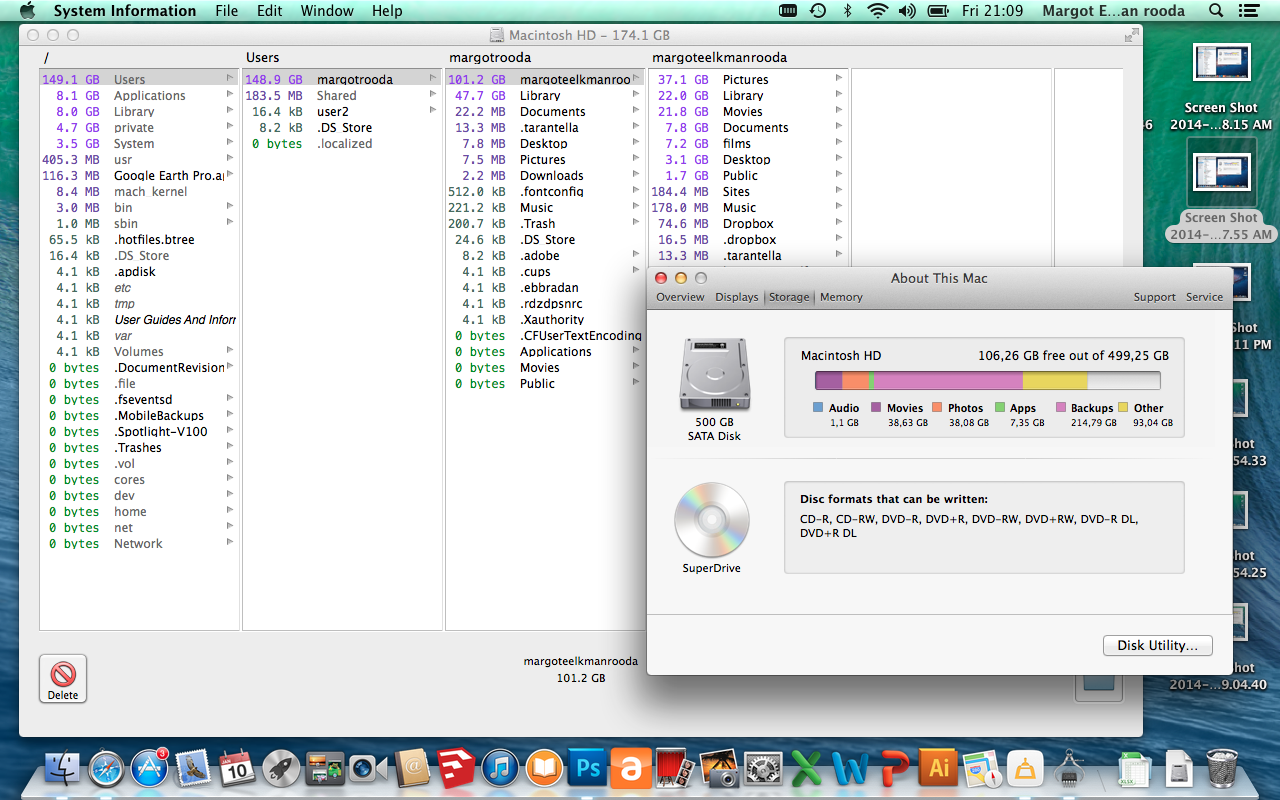Open Calendar in the Dock
This screenshot has height=800, width=1280.
pos(238,768)
